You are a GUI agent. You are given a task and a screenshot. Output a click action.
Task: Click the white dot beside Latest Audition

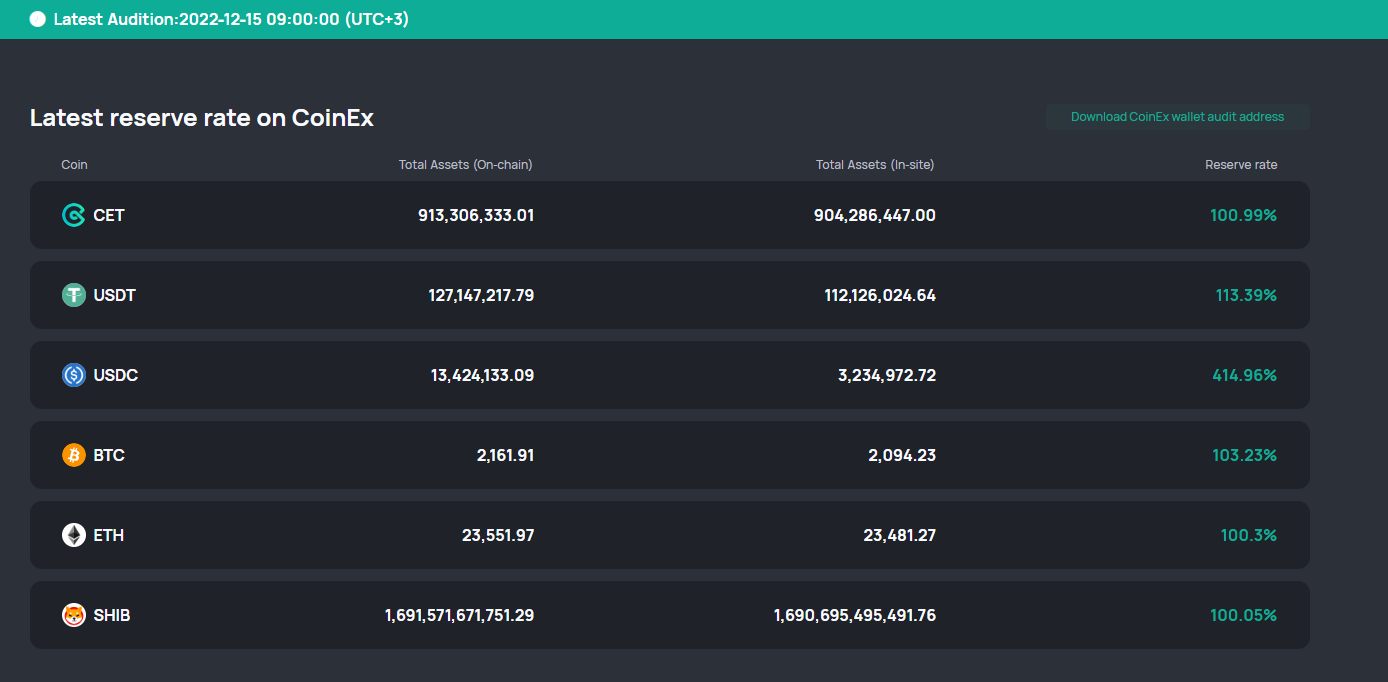click(38, 20)
